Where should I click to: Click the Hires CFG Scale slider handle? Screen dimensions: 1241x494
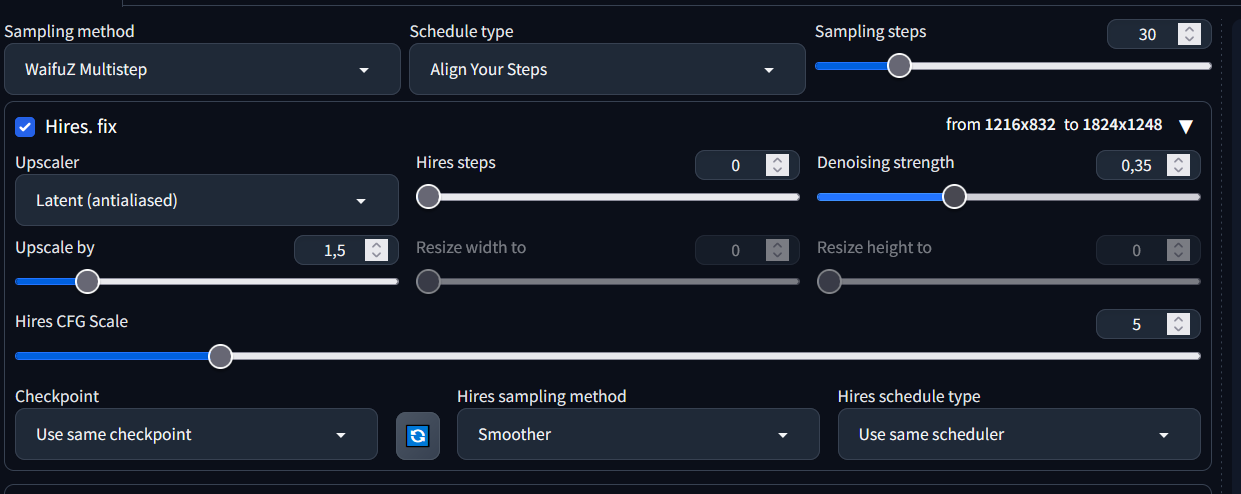(x=220, y=356)
